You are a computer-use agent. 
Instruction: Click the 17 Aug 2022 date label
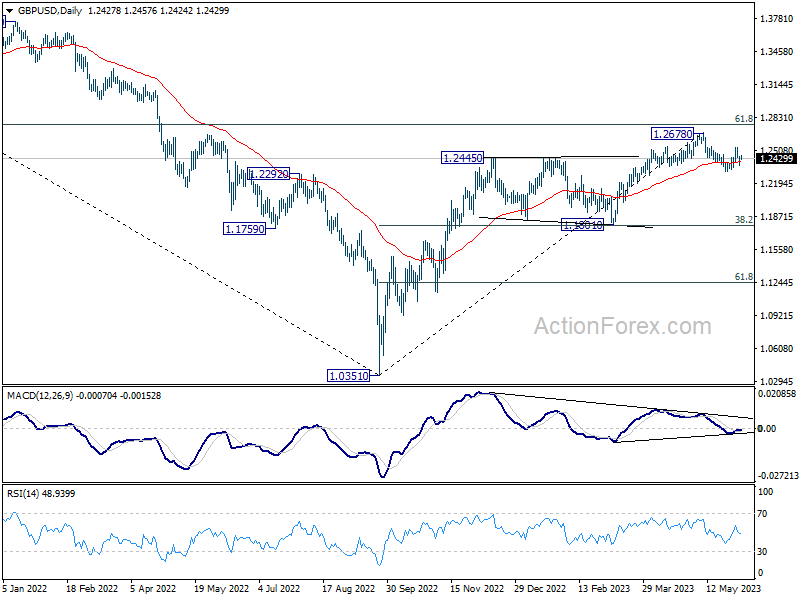click(x=349, y=589)
